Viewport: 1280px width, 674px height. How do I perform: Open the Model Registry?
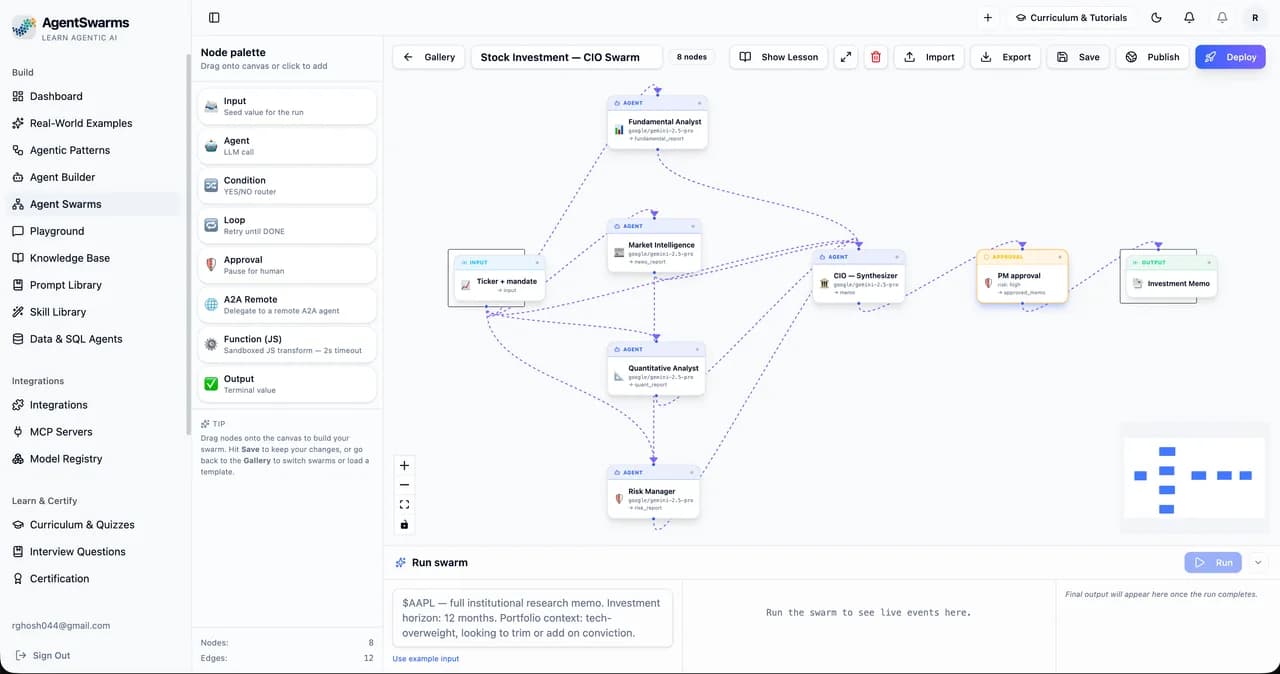(95, 459)
